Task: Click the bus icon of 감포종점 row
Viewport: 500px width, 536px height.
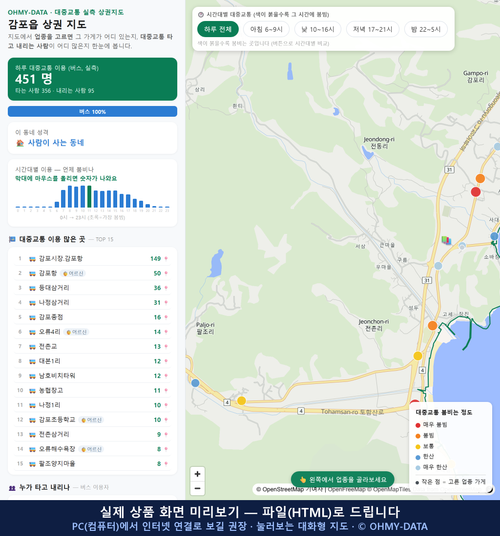Action: [32, 317]
